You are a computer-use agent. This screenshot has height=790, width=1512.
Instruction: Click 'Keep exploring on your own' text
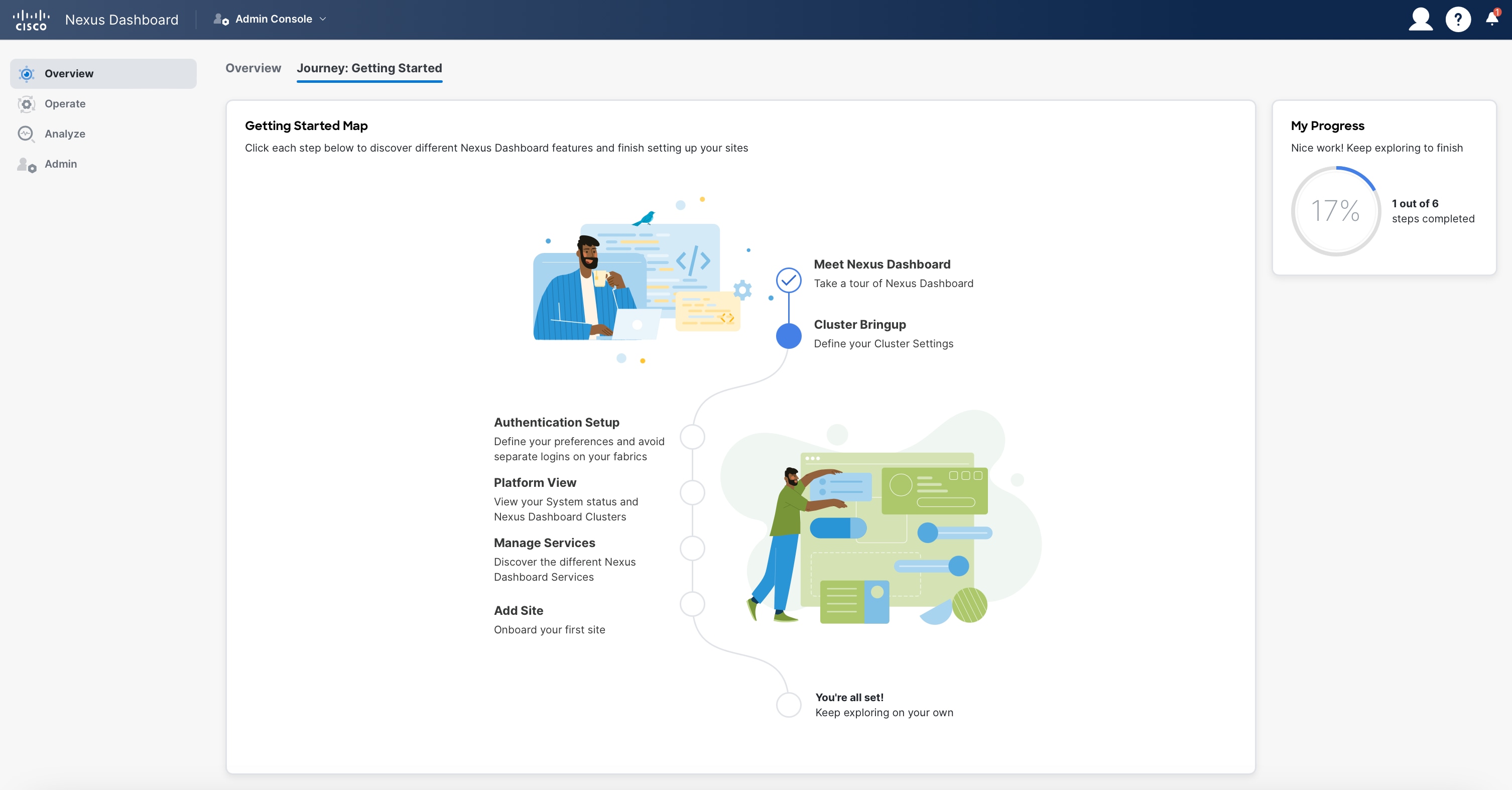point(884,713)
